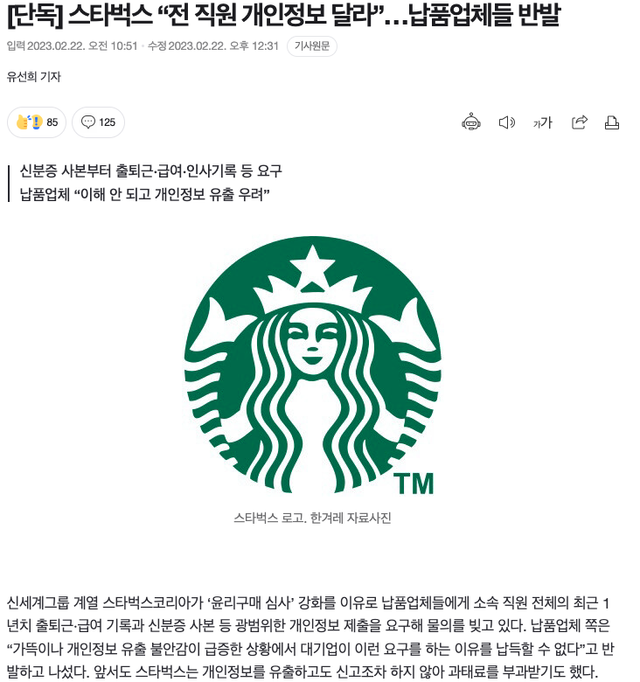Viewport: 640px width, 682px height.
Task: Open comments via speech bubble 125
Action: [98, 122]
